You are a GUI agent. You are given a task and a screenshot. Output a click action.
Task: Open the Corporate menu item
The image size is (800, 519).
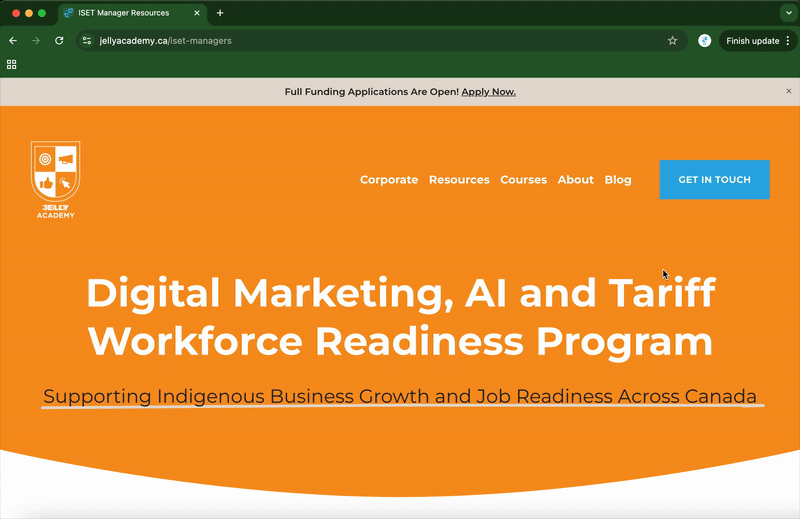(389, 180)
